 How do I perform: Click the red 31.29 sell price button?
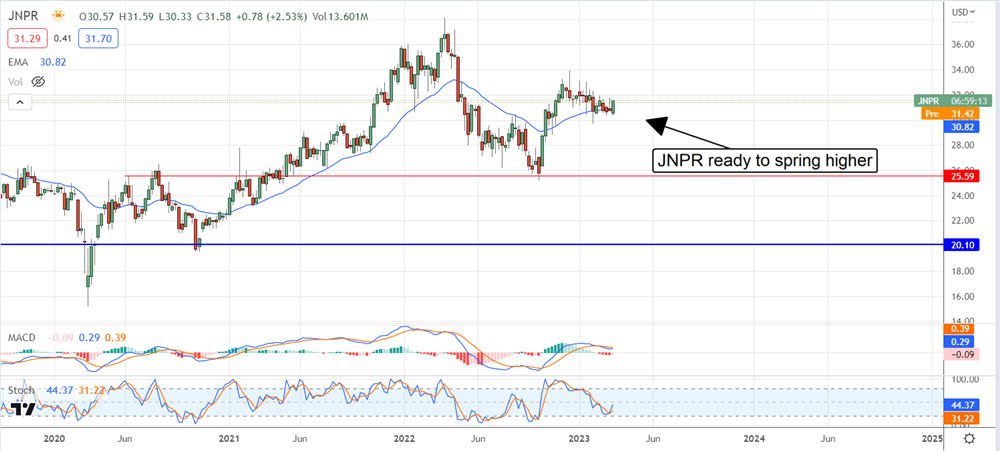pos(25,39)
